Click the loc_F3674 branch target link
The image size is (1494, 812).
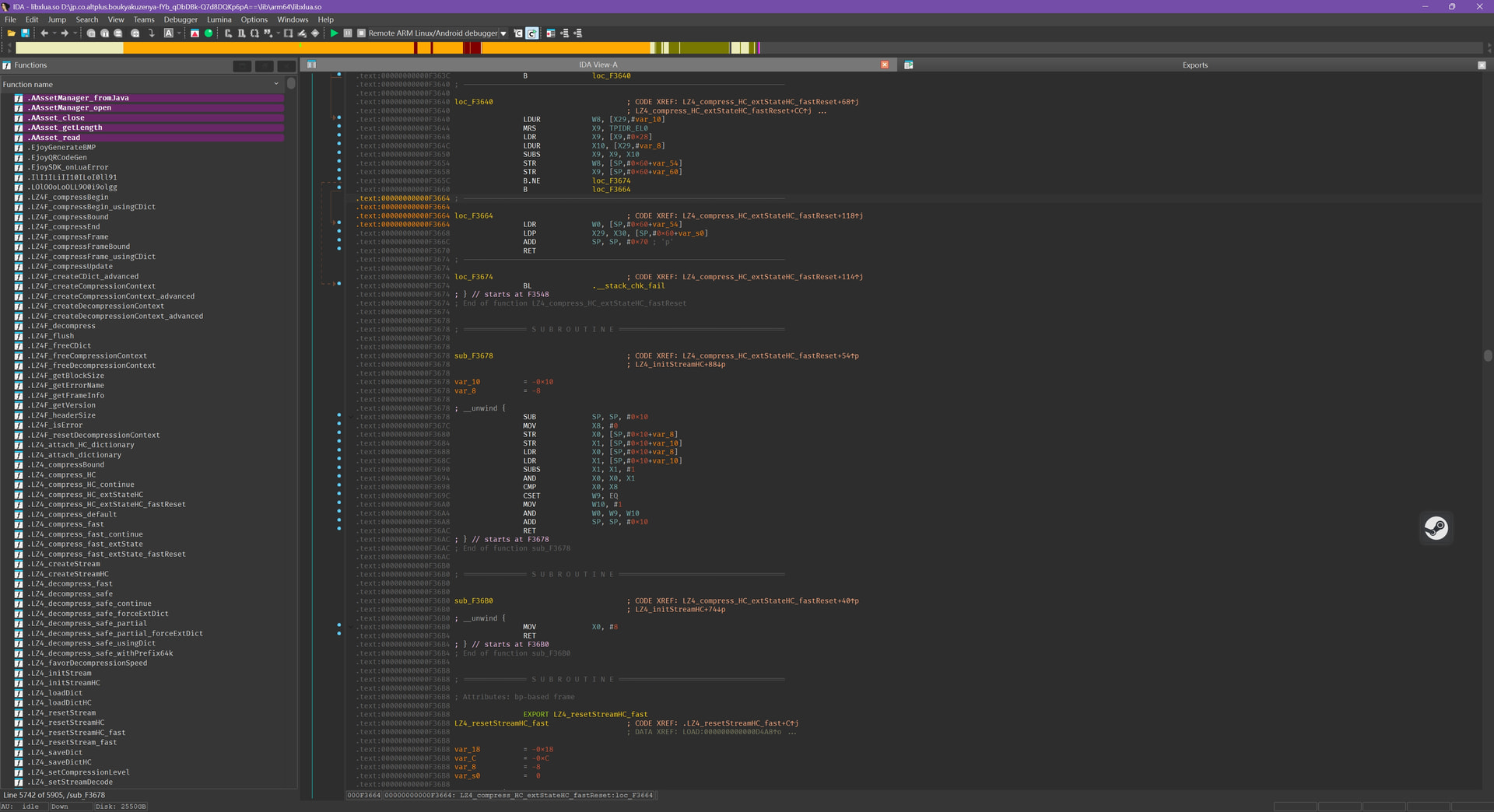point(611,180)
